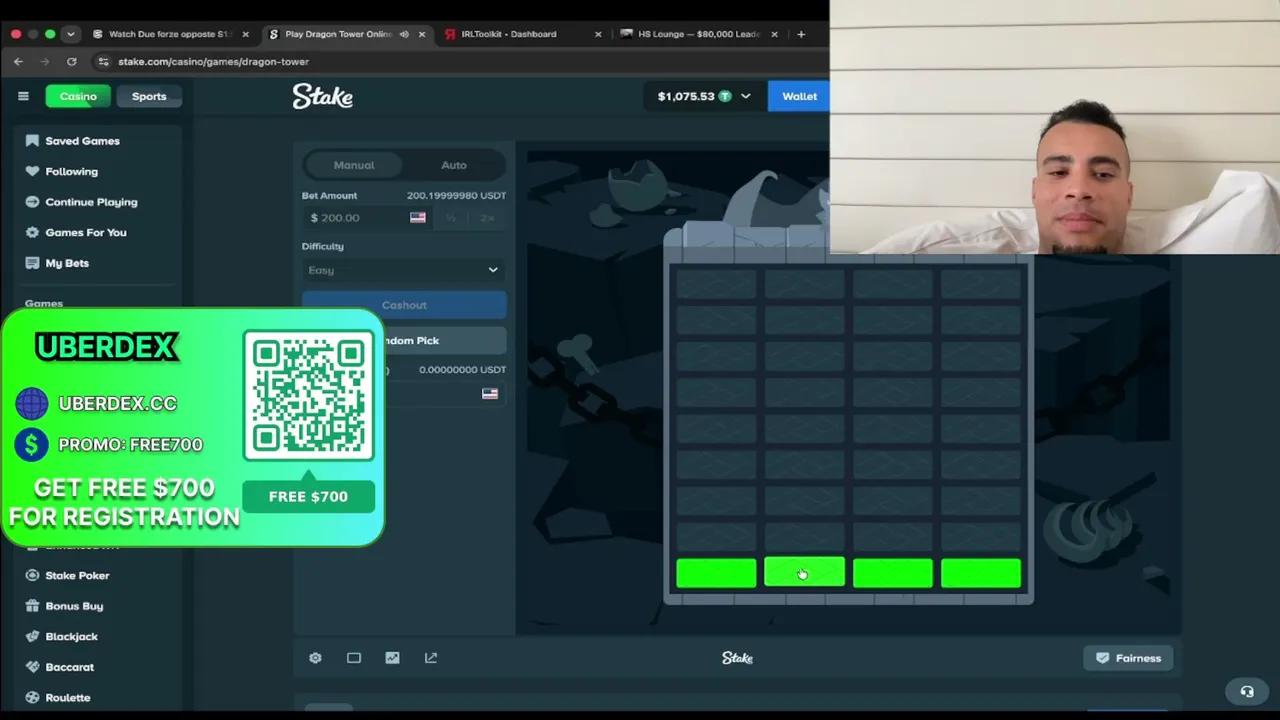Screen dimensions: 1280x720
Task: Switch to Manual betting mode
Action: pyautogui.click(x=354, y=165)
